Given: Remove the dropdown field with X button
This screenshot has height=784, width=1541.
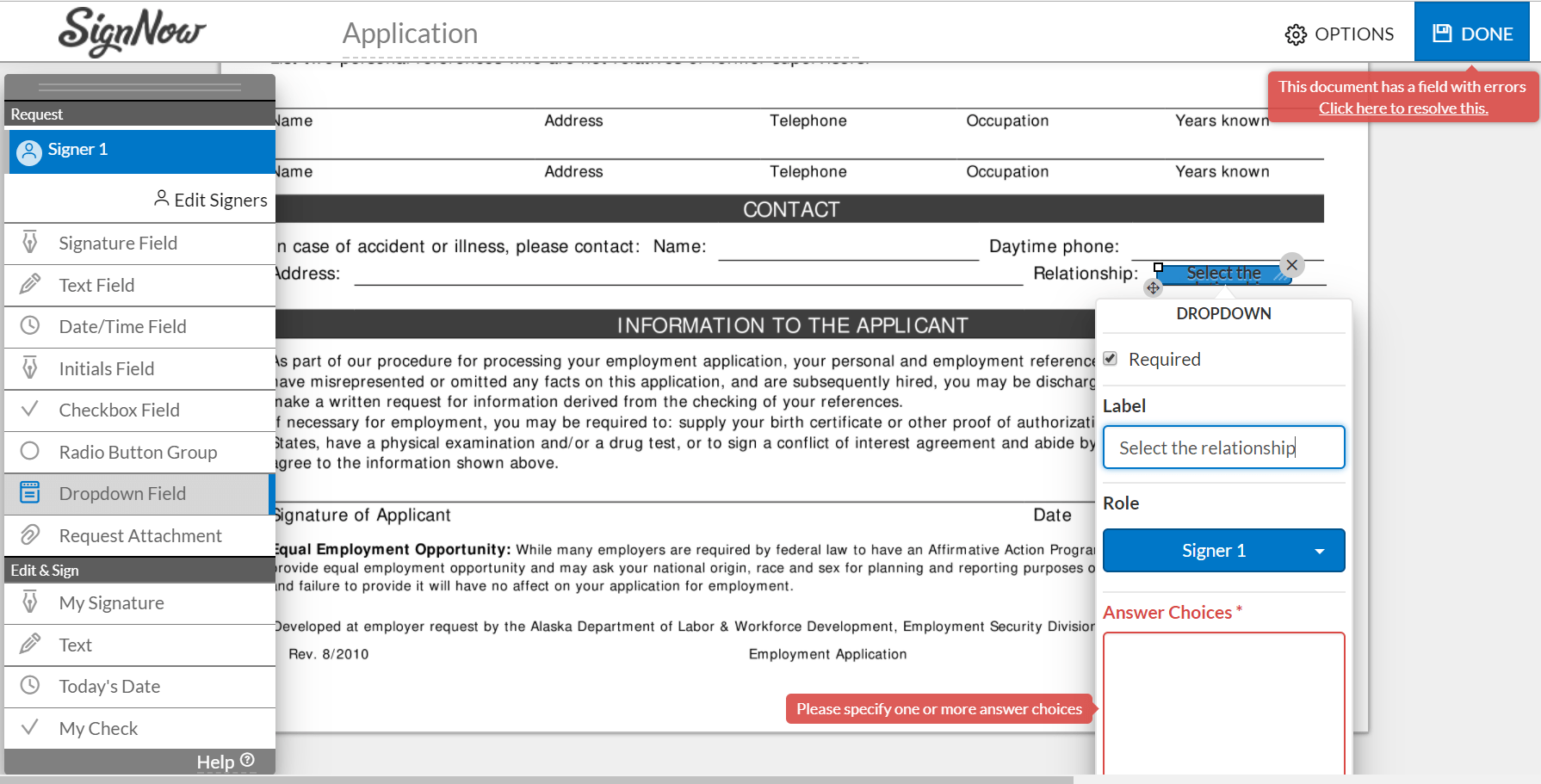Looking at the screenshot, I should (x=1291, y=265).
